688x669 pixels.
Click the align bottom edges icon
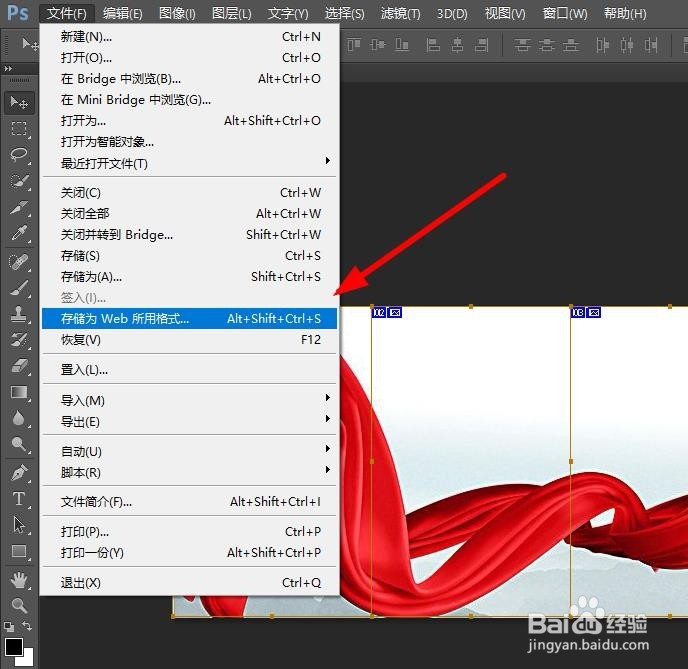point(401,45)
